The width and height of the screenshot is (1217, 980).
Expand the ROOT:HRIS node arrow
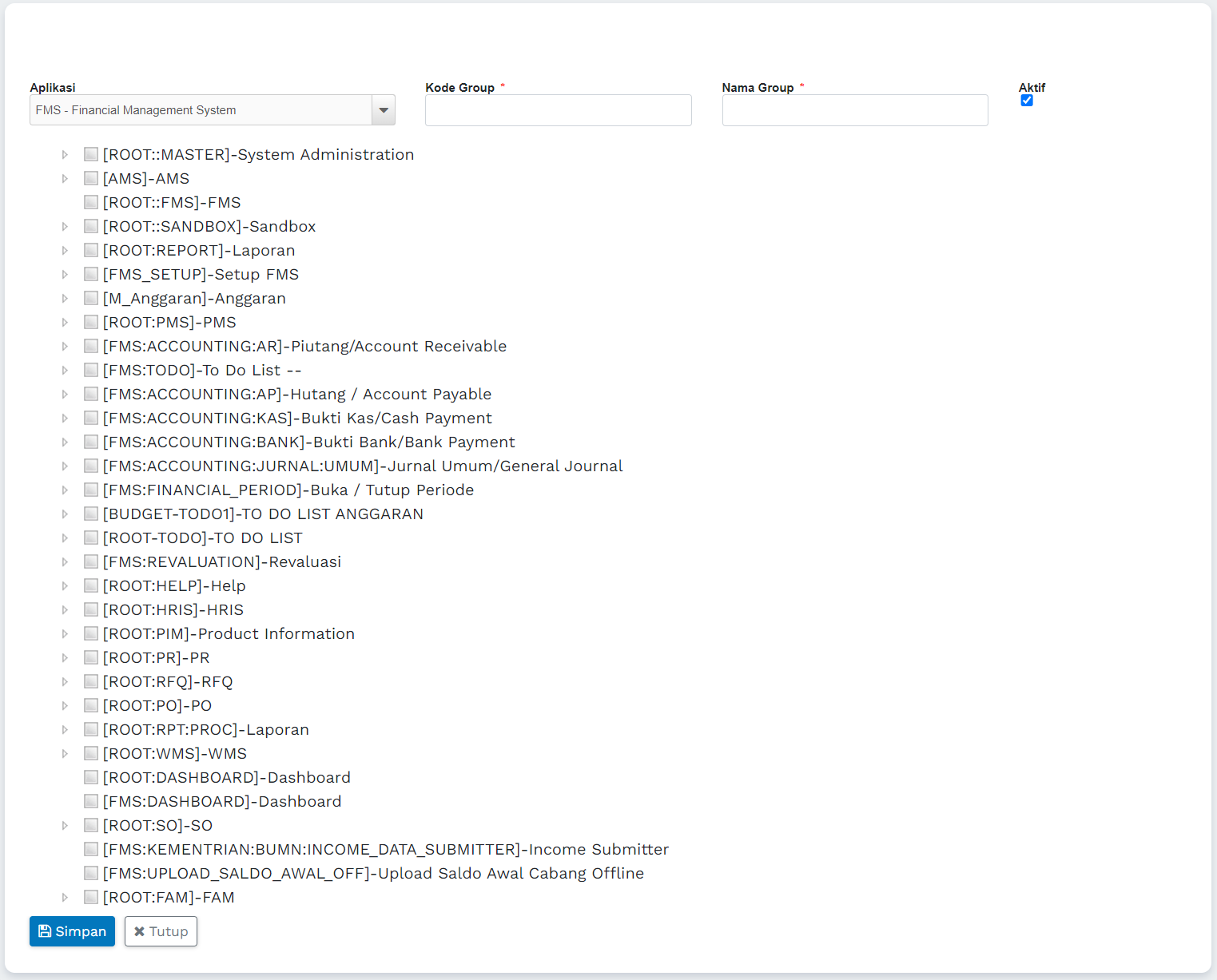(66, 609)
